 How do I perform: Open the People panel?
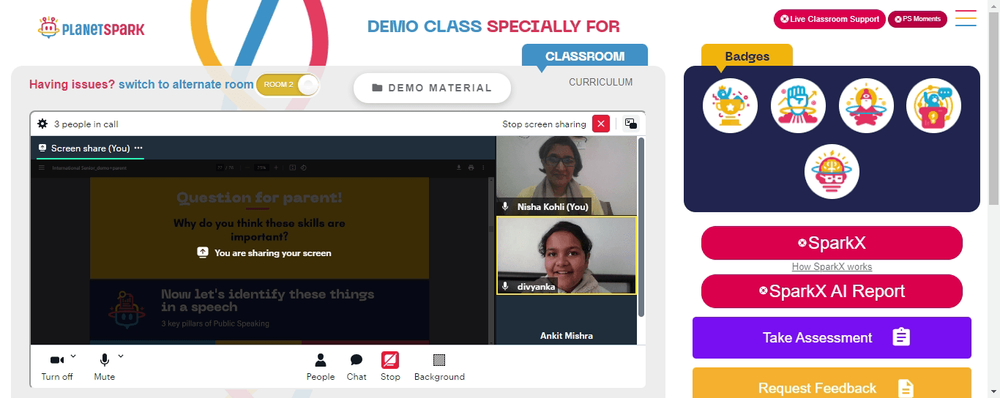click(320, 367)
